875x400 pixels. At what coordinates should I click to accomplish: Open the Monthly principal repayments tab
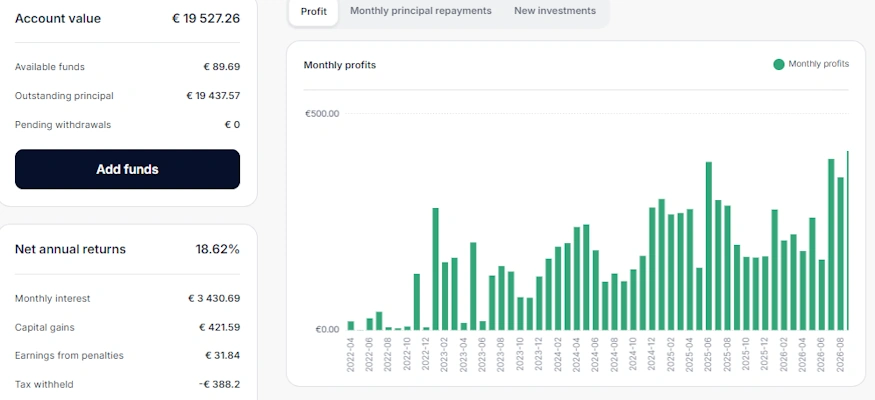(x=421, y=11)
